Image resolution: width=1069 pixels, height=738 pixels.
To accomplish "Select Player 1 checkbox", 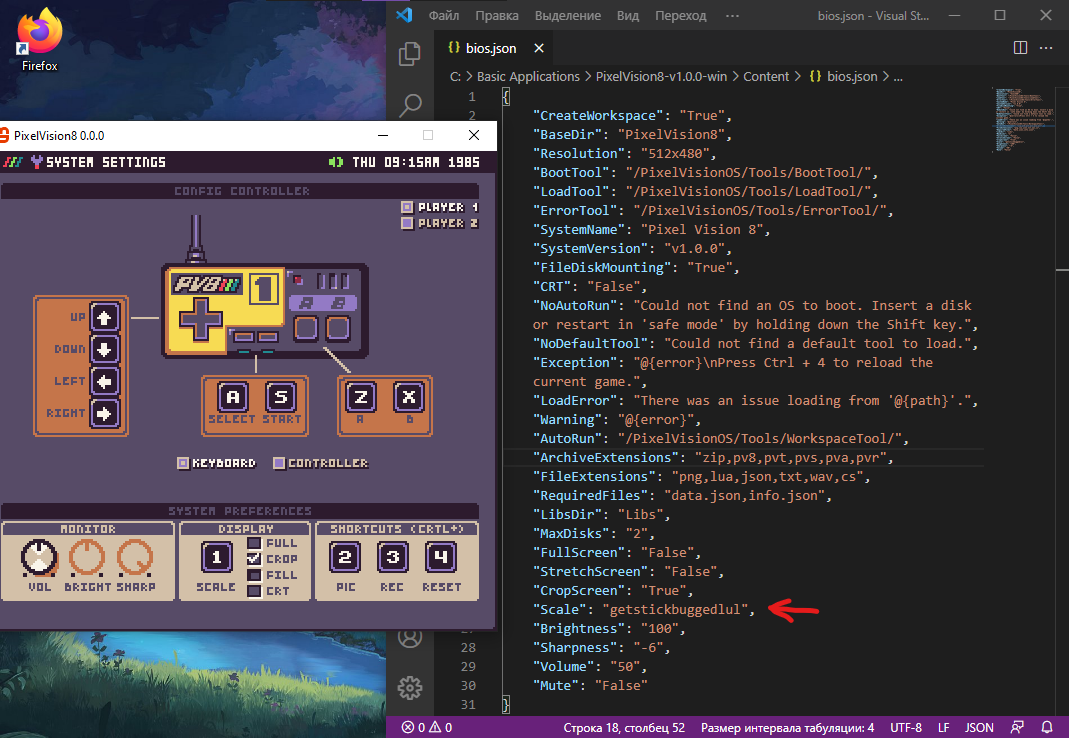I will pyautogui.click(x=407, y=207).
